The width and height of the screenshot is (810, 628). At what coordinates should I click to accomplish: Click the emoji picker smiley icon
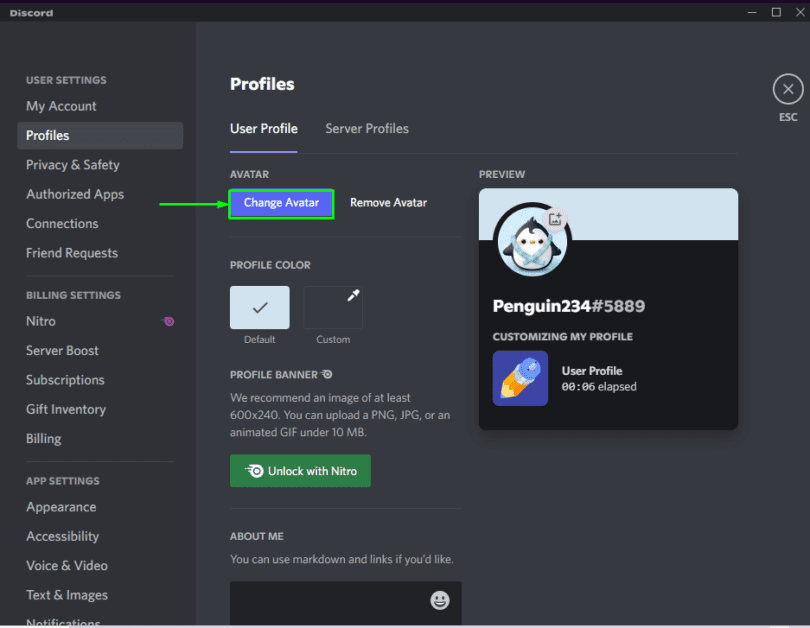coord(440,600)
